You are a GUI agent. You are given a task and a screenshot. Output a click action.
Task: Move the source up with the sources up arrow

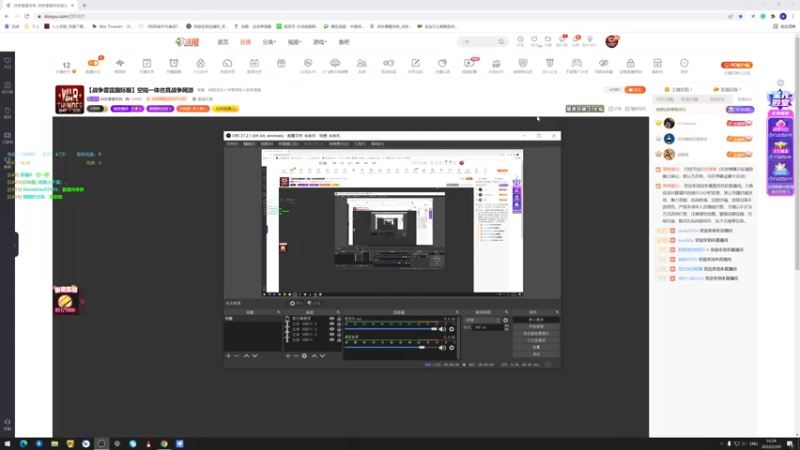(314, 356)
